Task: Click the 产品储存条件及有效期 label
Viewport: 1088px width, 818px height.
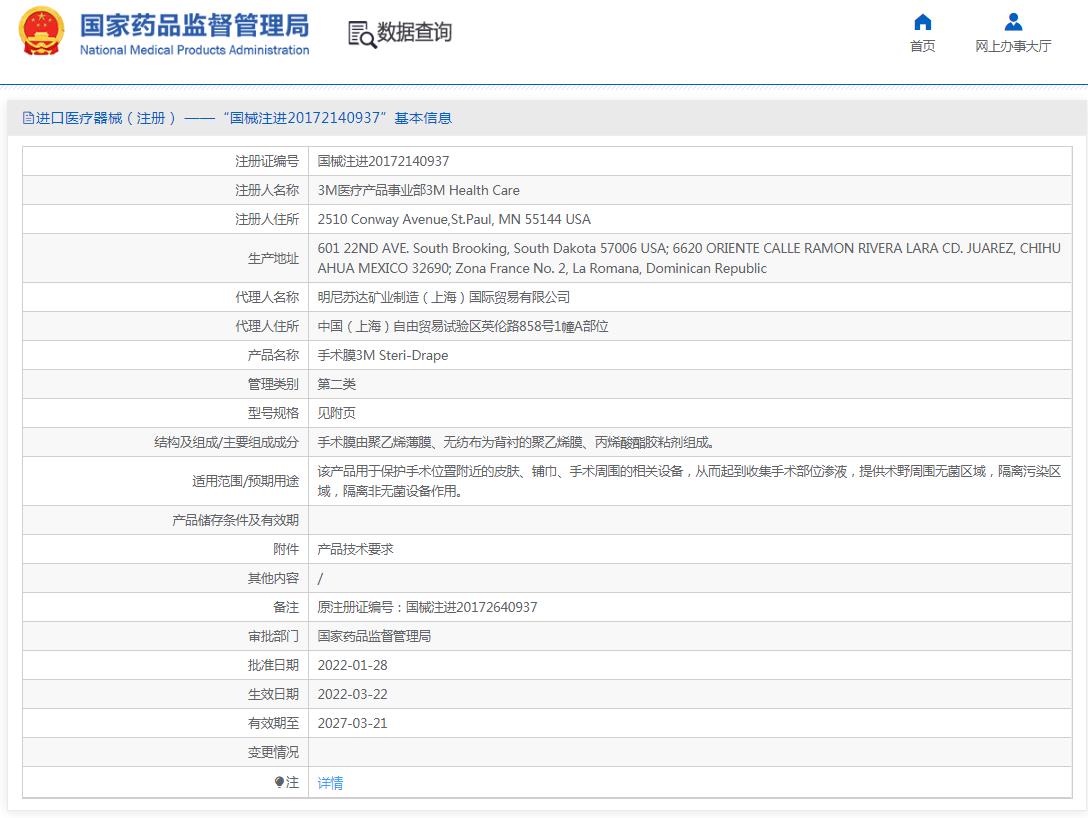Action: [x=235, y=520]
